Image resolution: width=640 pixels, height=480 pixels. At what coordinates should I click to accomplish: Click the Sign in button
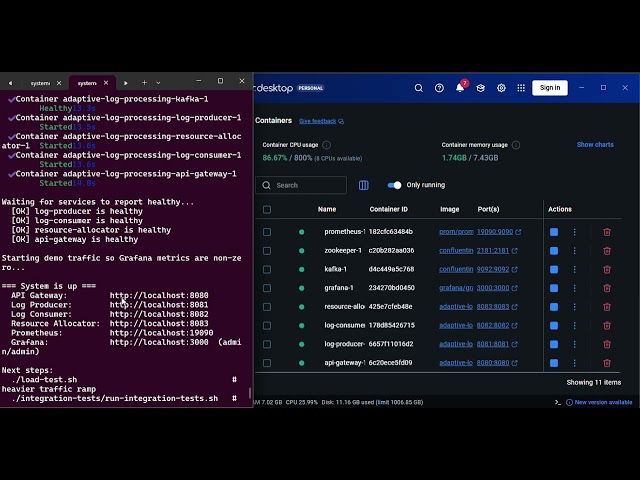coord(550,88)
